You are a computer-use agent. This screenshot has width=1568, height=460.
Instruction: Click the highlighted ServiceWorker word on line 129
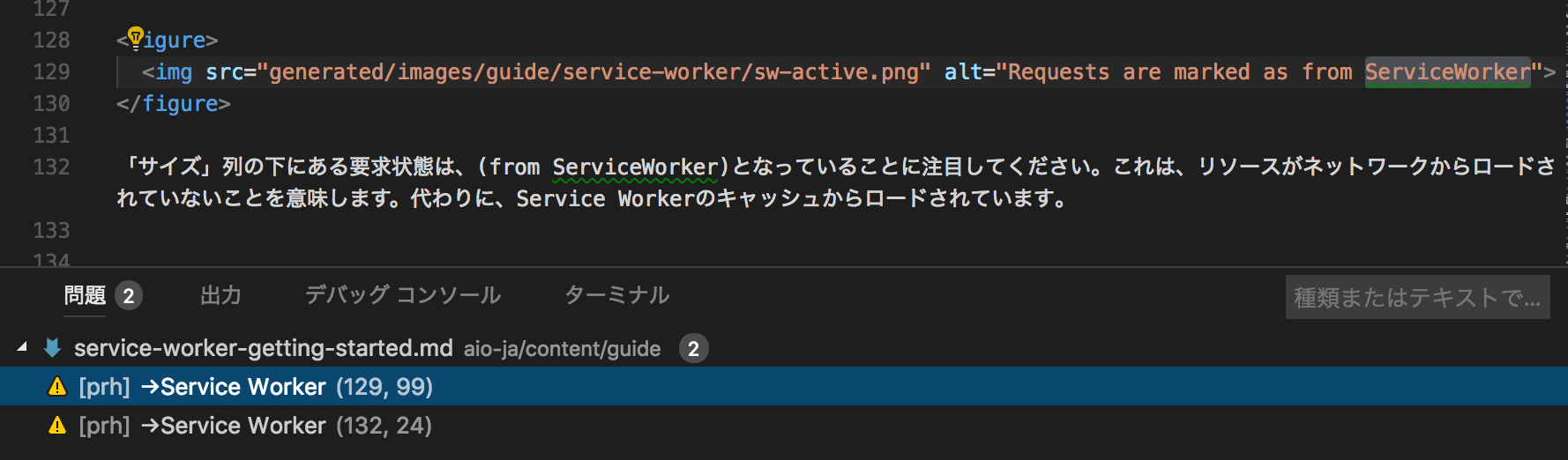[x=1448, y=71]
